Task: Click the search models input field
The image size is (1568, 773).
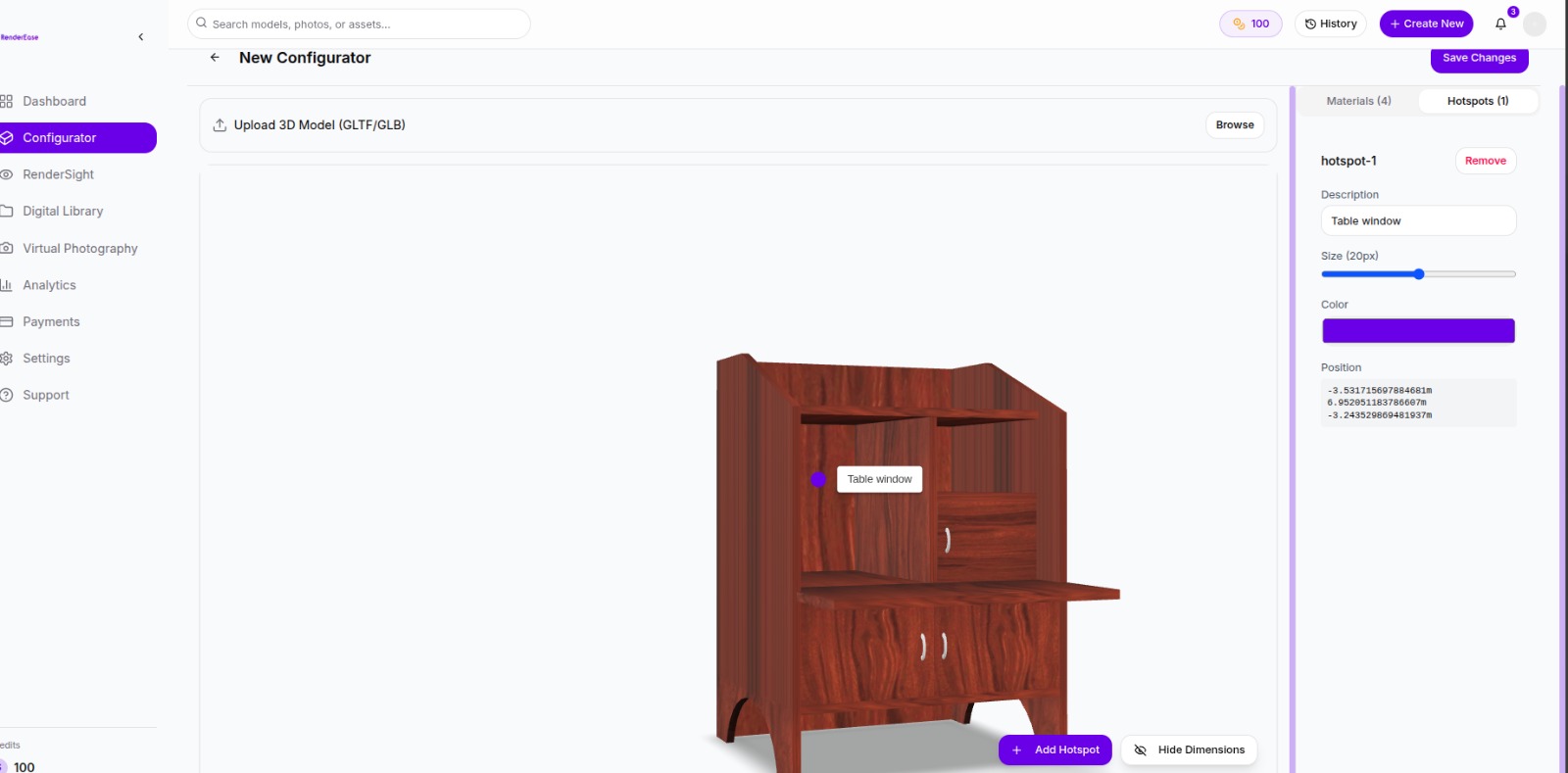Action: [x=359, y=24]
